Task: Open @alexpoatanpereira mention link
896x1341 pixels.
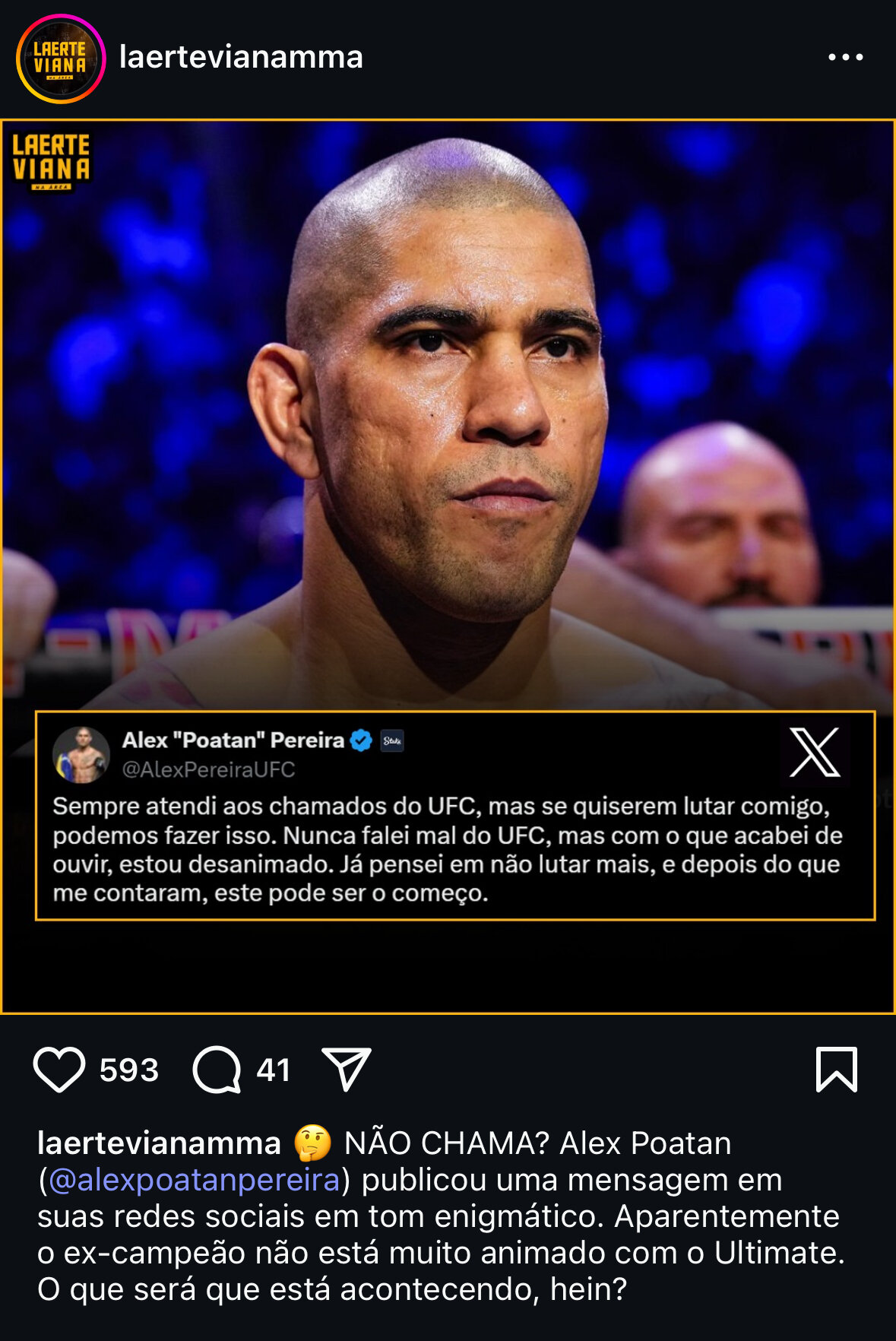Action: [x=195, y=1180]
